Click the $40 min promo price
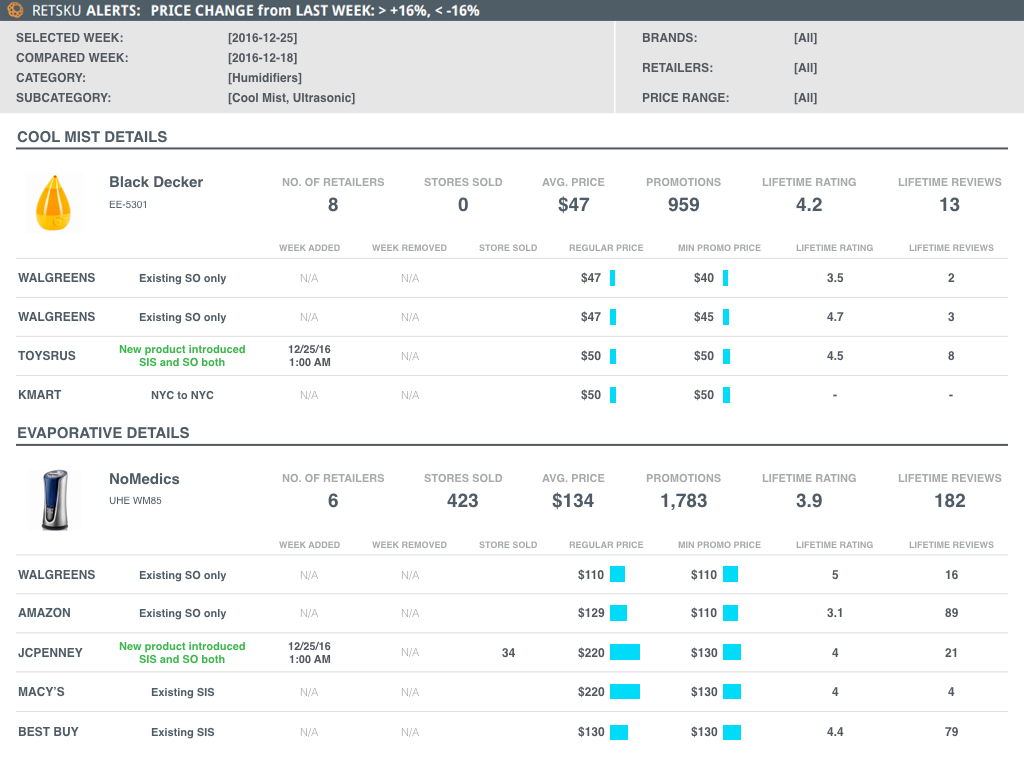This screenshot has width=1024, height=768. 704,278
